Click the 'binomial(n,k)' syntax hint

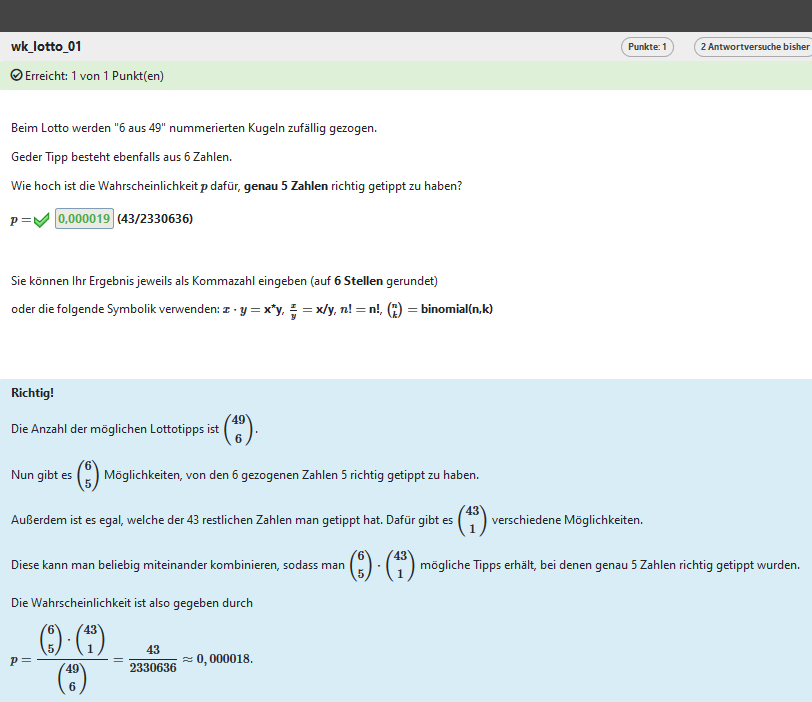point(457,309)
